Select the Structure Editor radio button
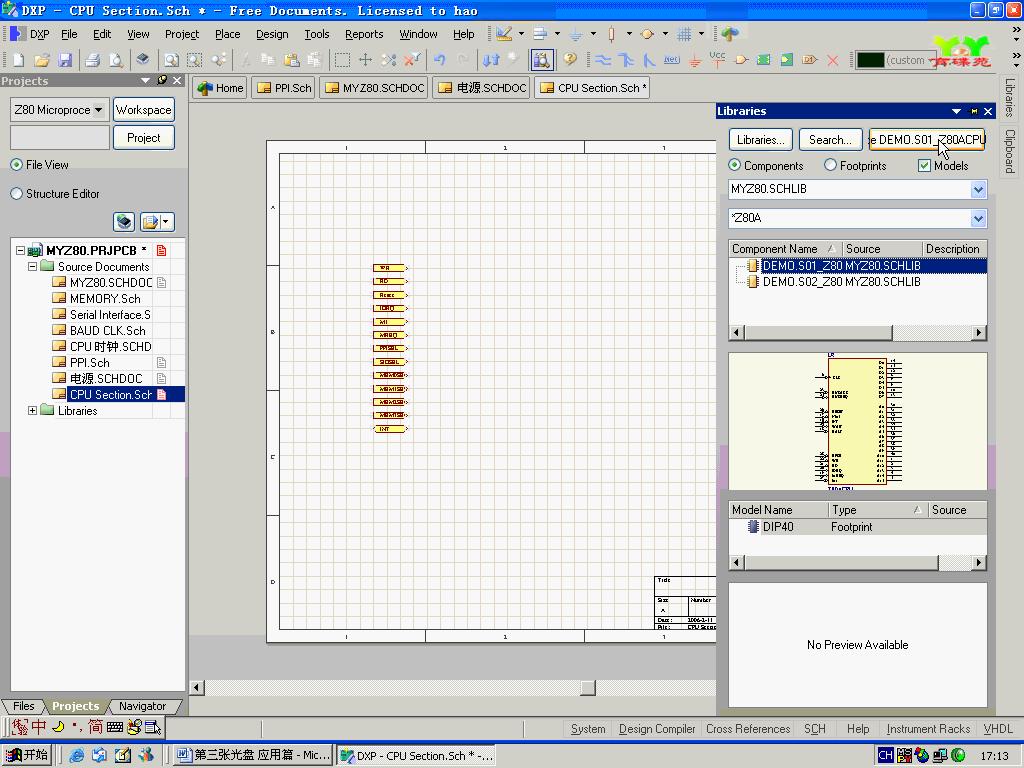 (16, 194)
